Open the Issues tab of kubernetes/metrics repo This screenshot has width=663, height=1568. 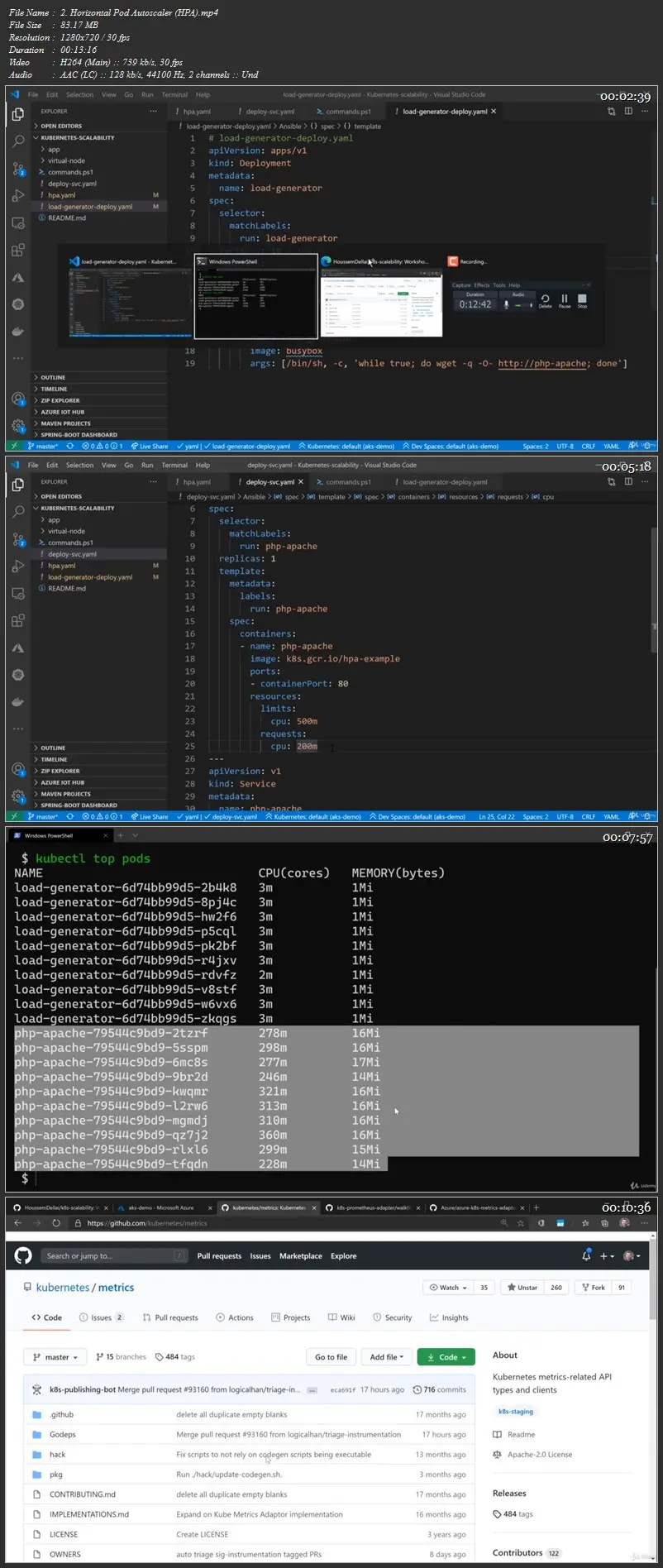tap(101, 1317)
